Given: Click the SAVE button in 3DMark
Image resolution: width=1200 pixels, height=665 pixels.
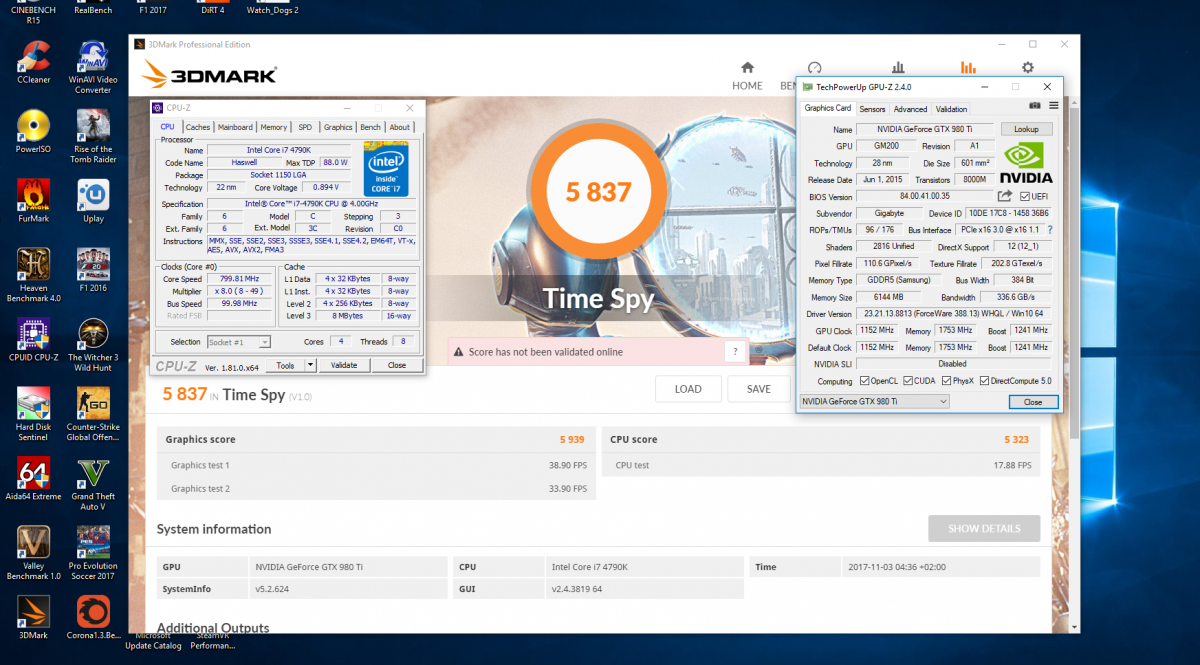Looking at the screenshot, I should 759,389.
